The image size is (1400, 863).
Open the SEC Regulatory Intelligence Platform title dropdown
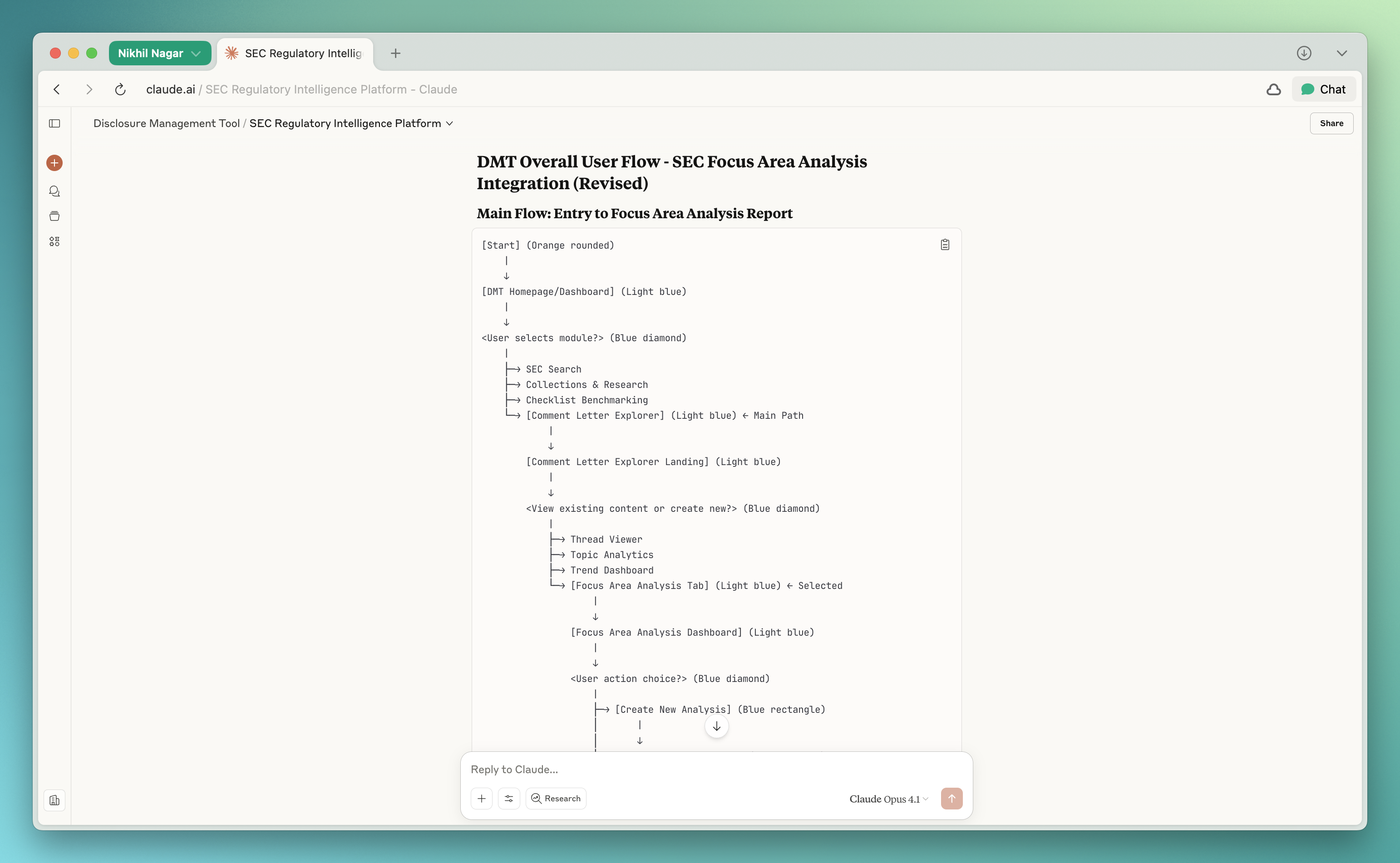coord(351,123)
